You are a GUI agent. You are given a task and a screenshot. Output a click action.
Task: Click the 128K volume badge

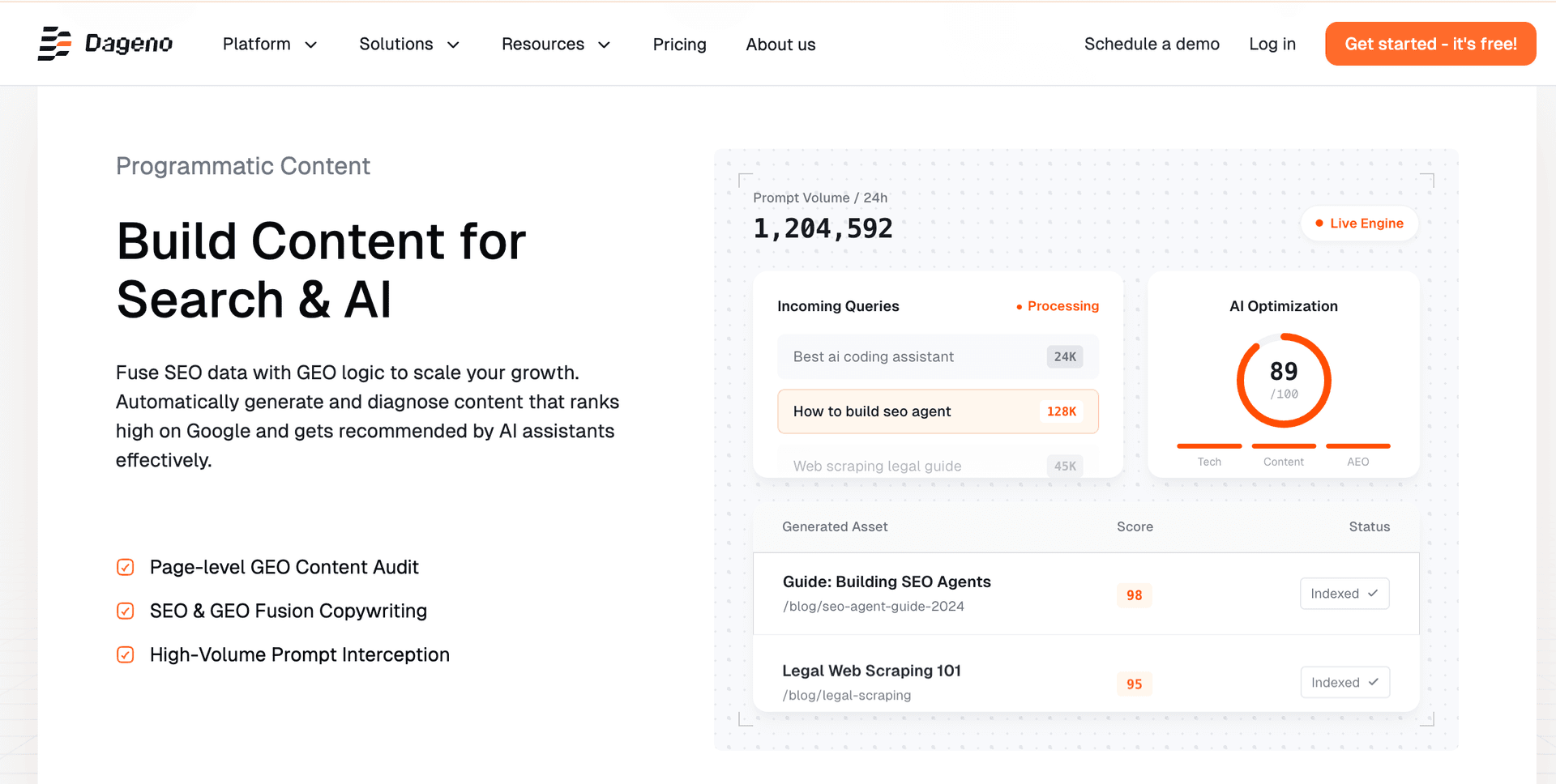coord(1061,411)
